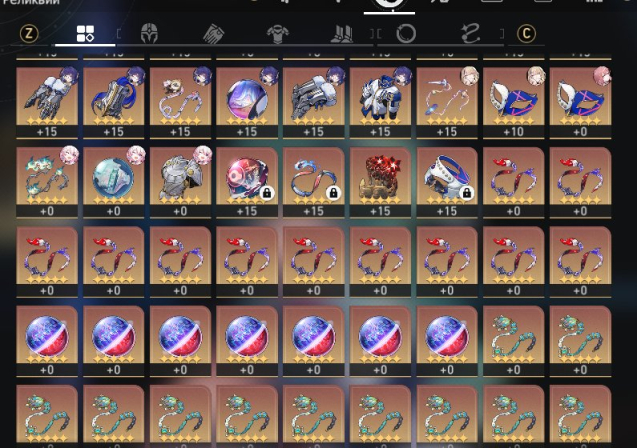This screenshot has height=448, width=637.
Task: Select the teal ghost-flame rope with pink-haired avatar
Action: (47, 182)
